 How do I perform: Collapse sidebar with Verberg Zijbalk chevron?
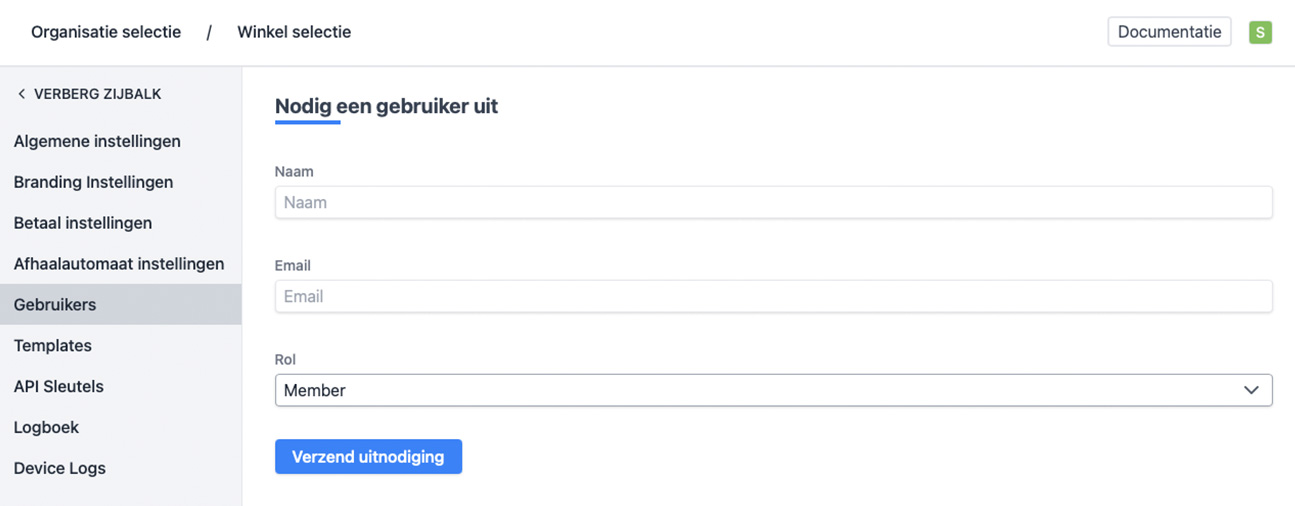tap(21, 94)
